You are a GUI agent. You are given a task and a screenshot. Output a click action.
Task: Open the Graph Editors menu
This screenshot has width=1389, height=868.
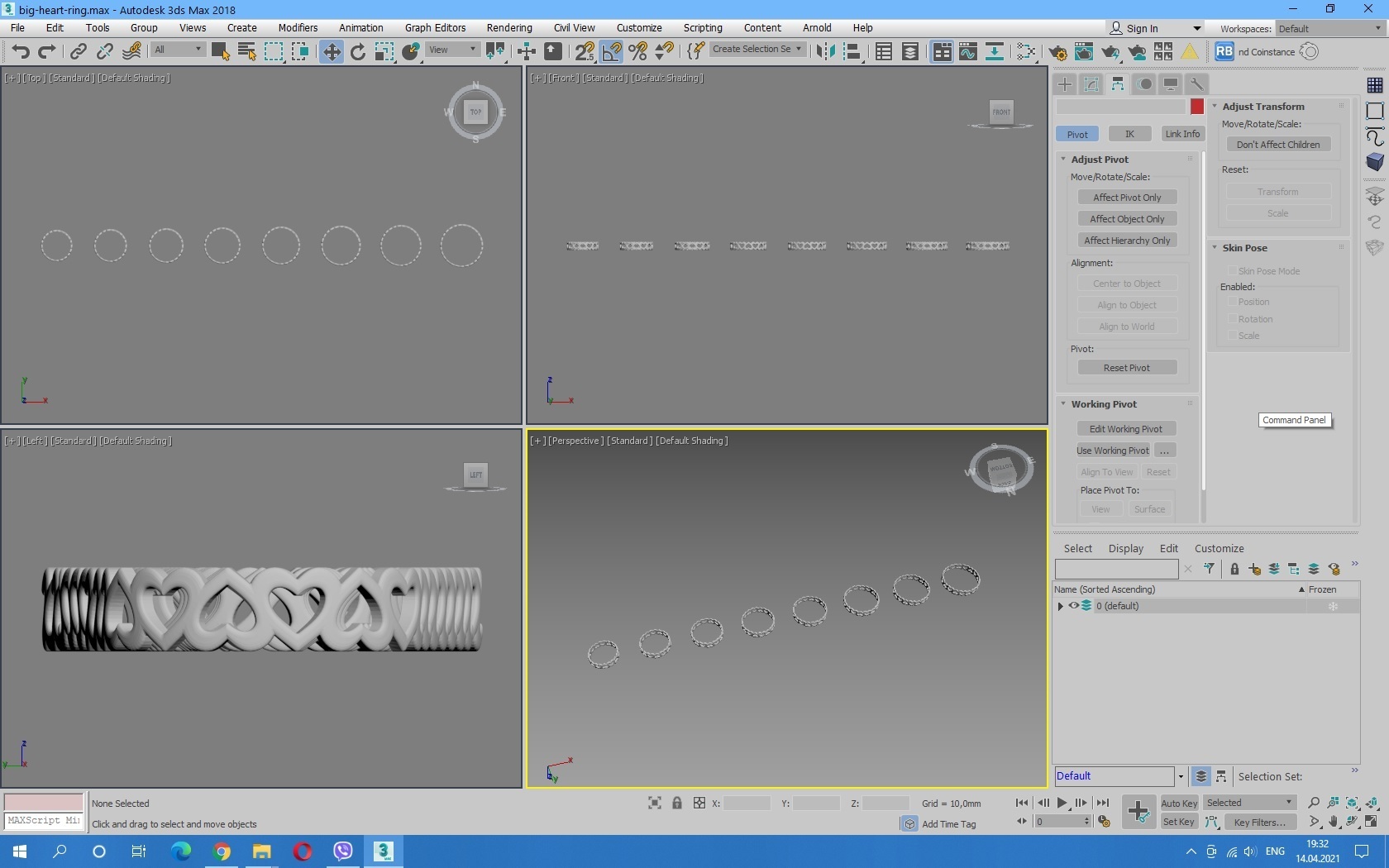pyautogui.click(x=436, y=28)
